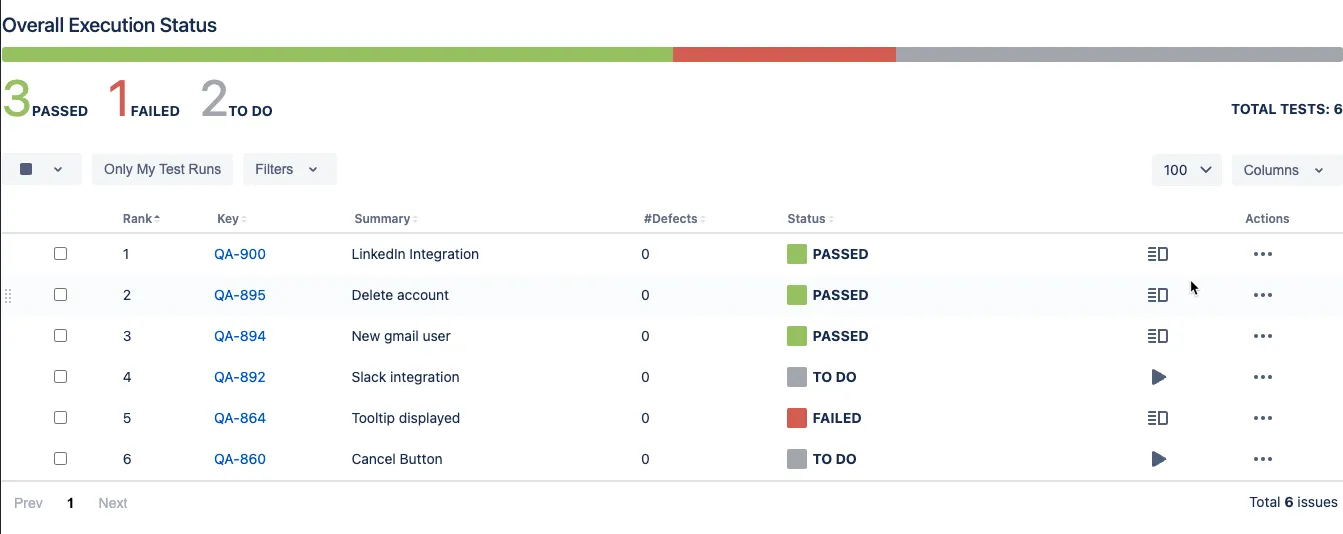Image resolution: width=1343 pixels, height=534 pixels.
Task: Sort by the Status column header
Action: pos(810,219)
